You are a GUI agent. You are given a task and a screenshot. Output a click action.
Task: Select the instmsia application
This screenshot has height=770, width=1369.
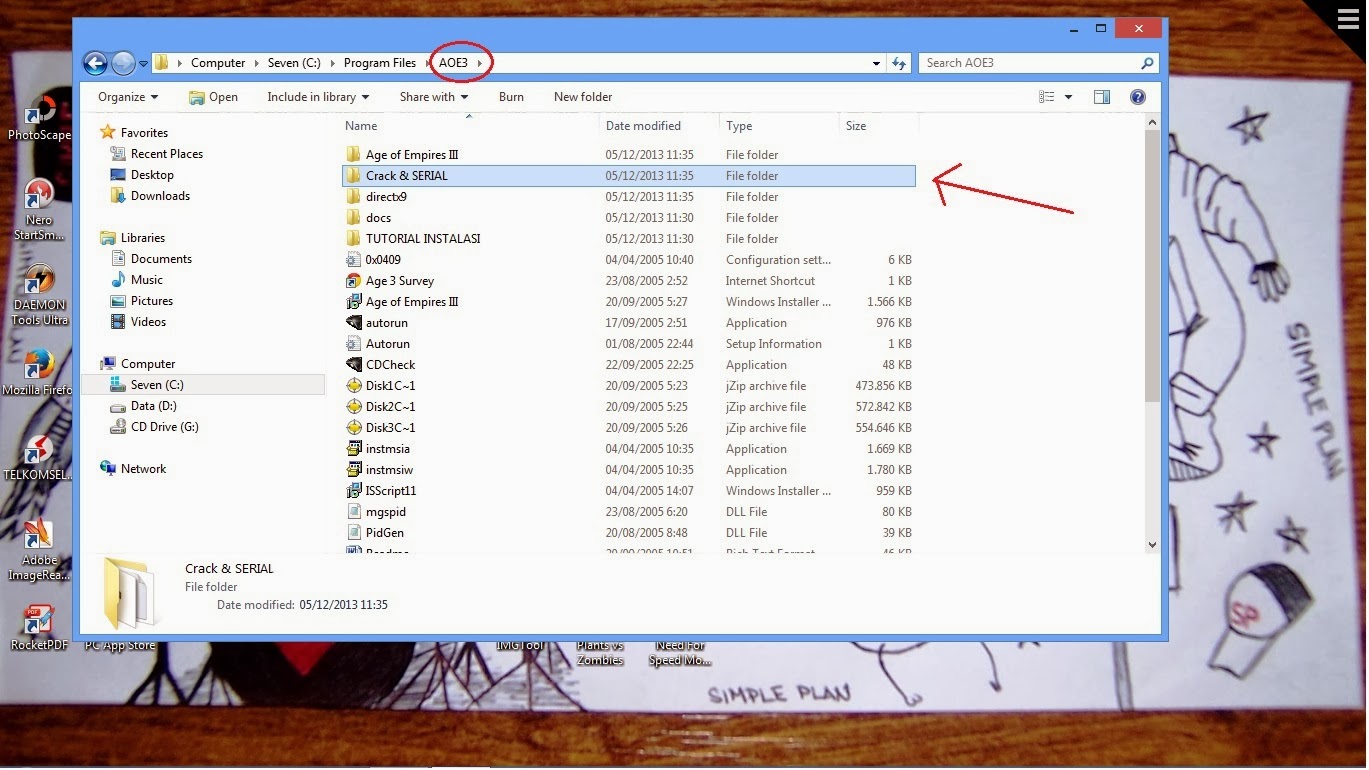point(628,449)
